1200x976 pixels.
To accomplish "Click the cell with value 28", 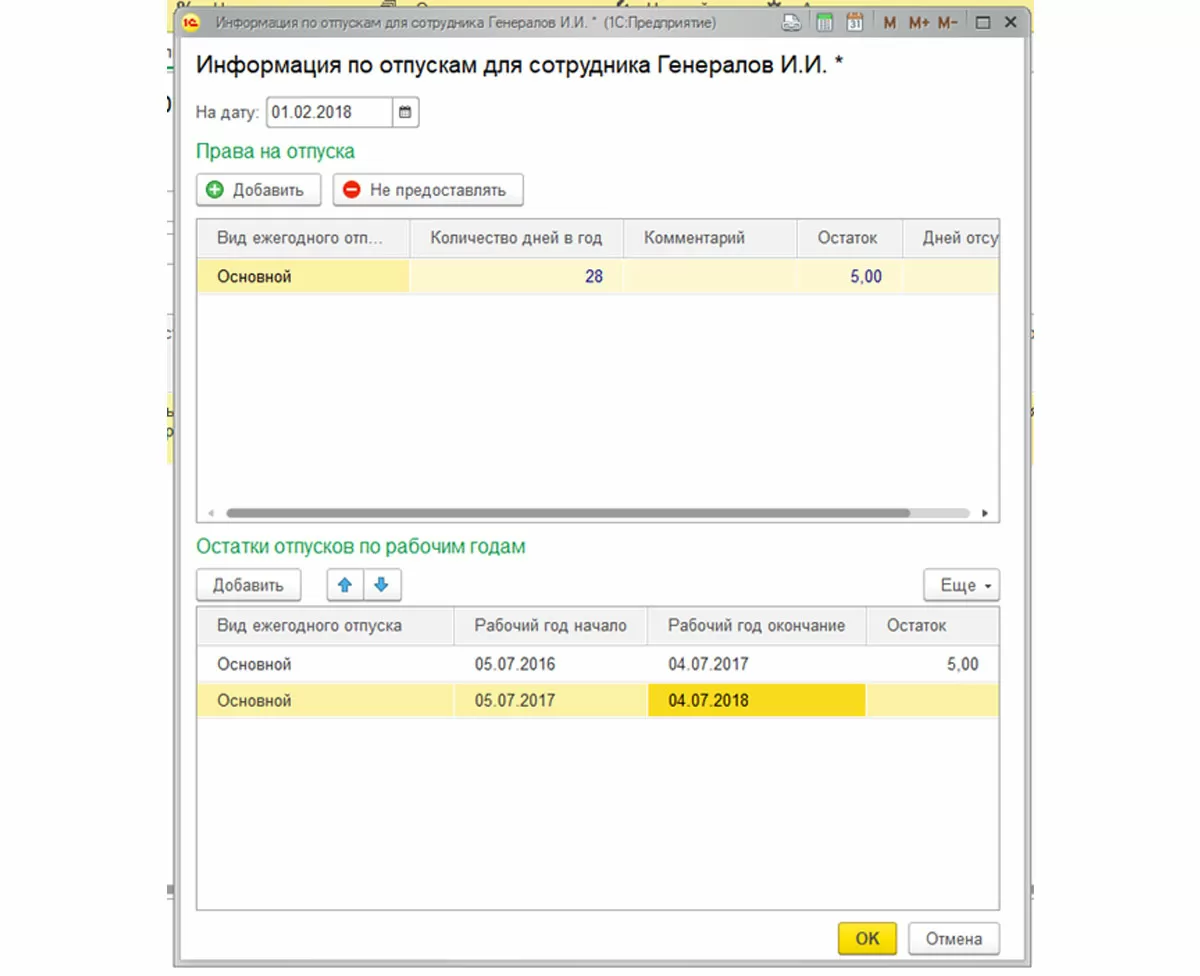I will click(x=516, y=276).
